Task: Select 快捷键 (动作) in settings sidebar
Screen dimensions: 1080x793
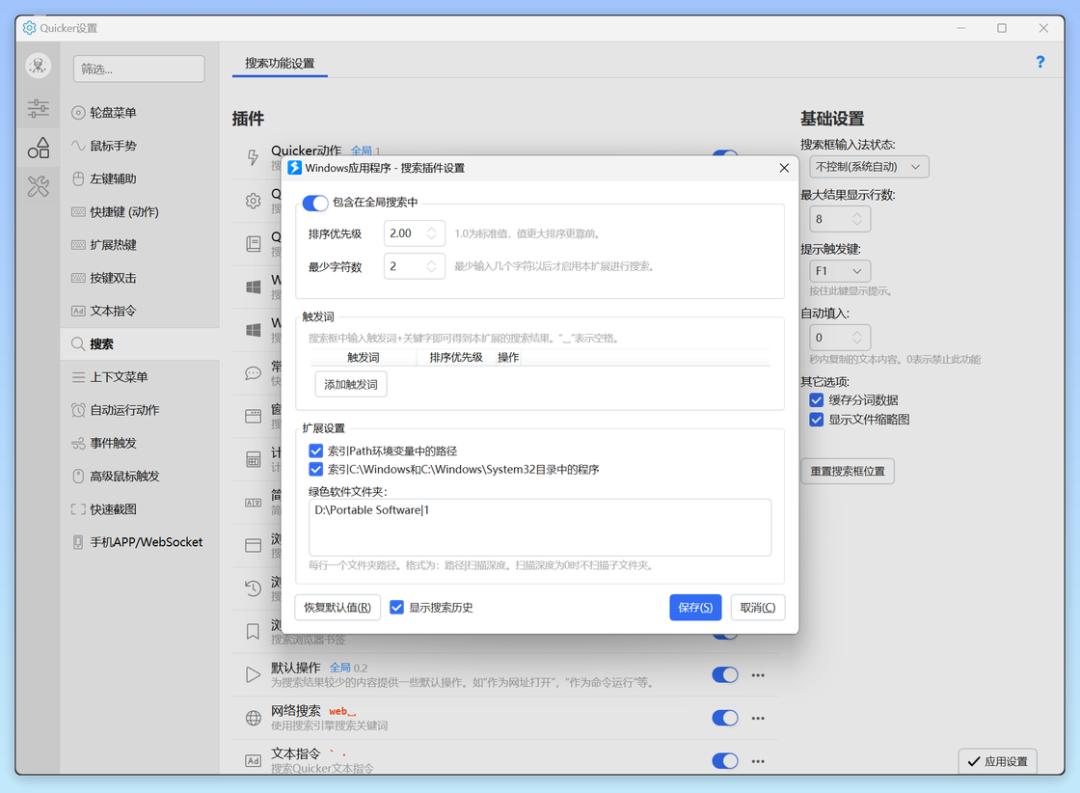Action: click(140, 212)
